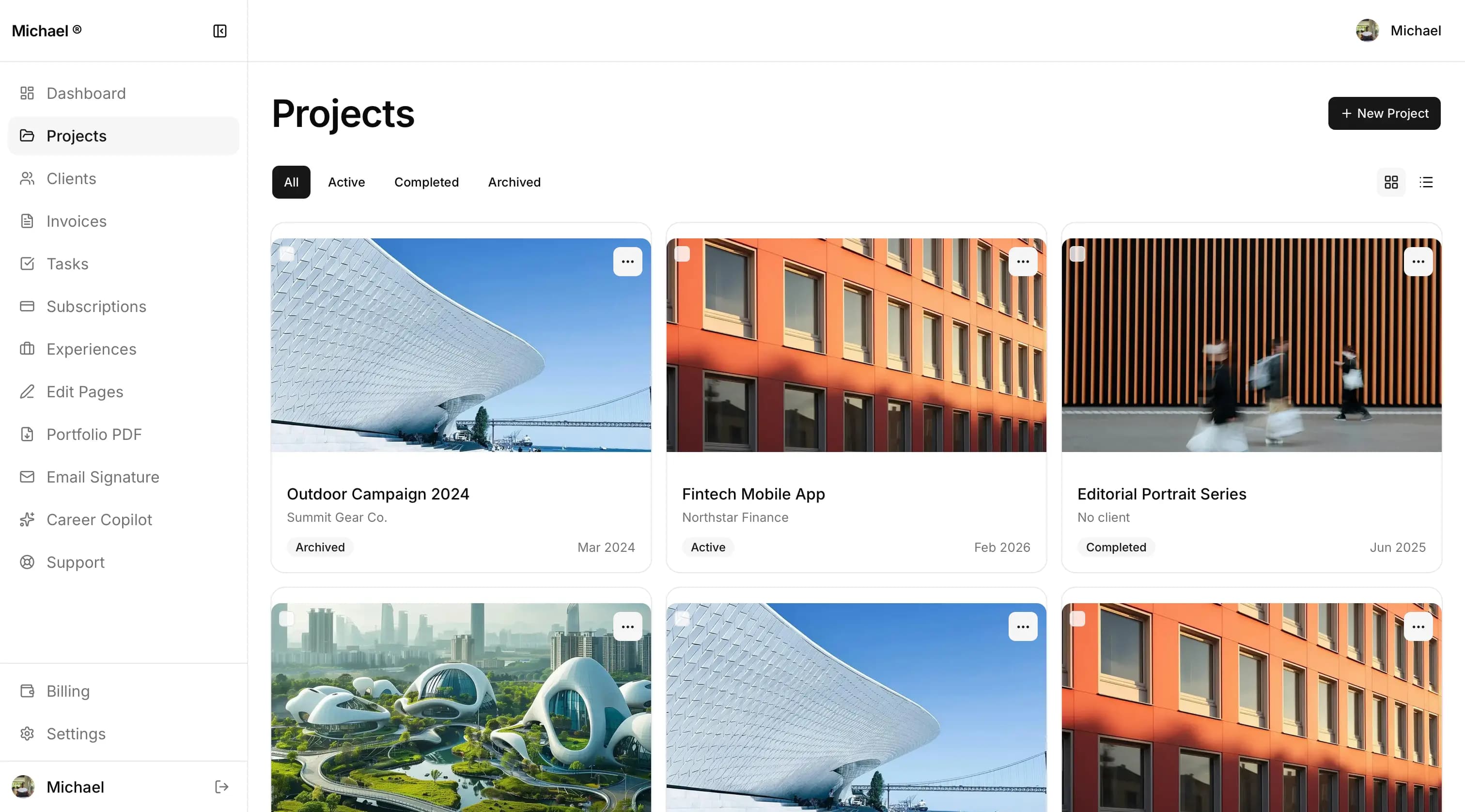This screenshot has width=1465, height=812.
Task: Click the Active badge on Fintech Mobile App
Action: click(x=708, y=547)
